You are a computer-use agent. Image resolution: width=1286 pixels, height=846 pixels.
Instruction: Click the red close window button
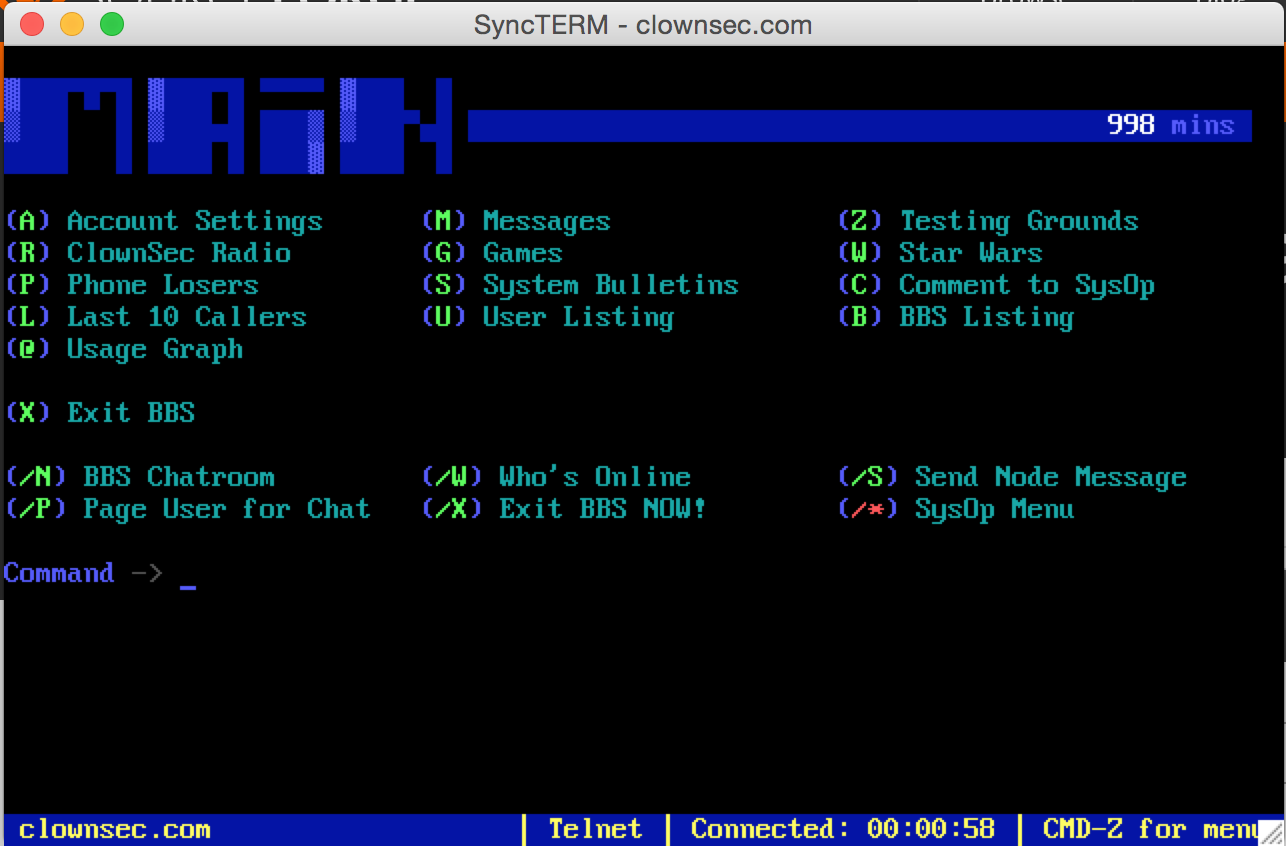[32, 24]
